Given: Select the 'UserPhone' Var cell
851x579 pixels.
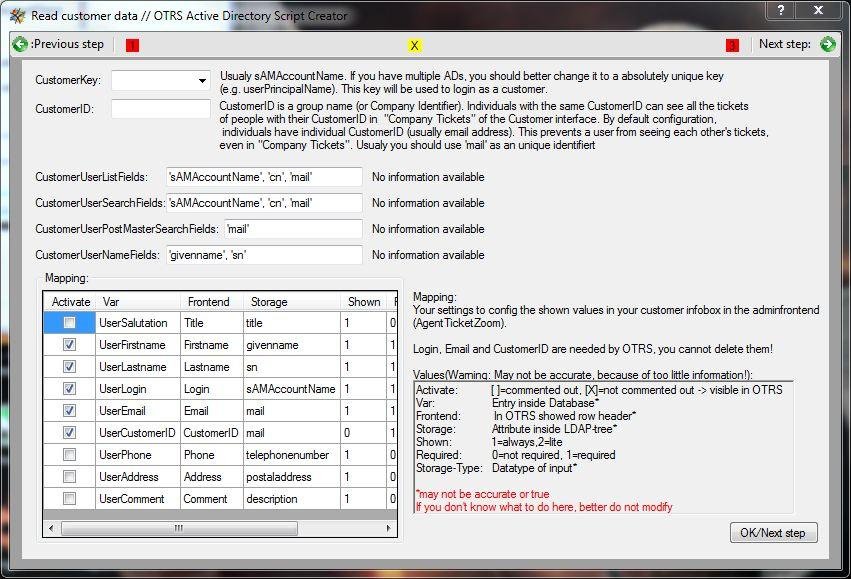Looking at the screenshot, I should click(x=138, y=455).
